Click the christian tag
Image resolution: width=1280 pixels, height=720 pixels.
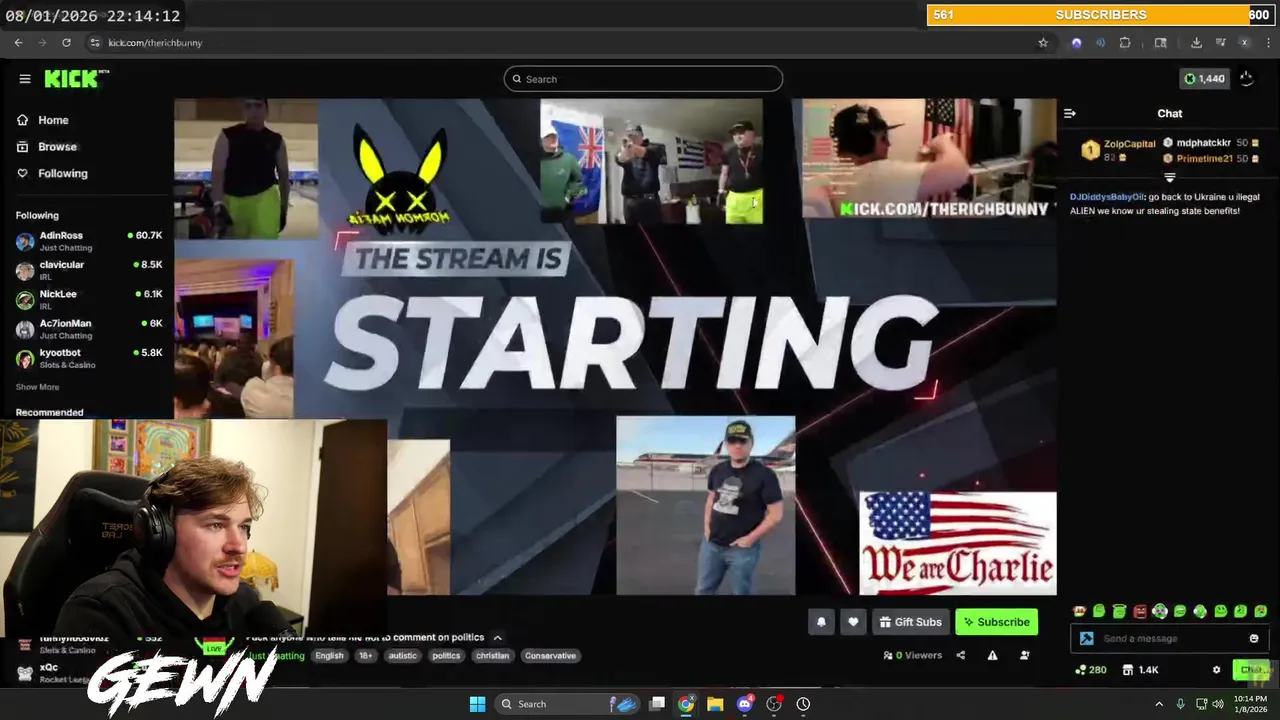[x=492, y=656]
